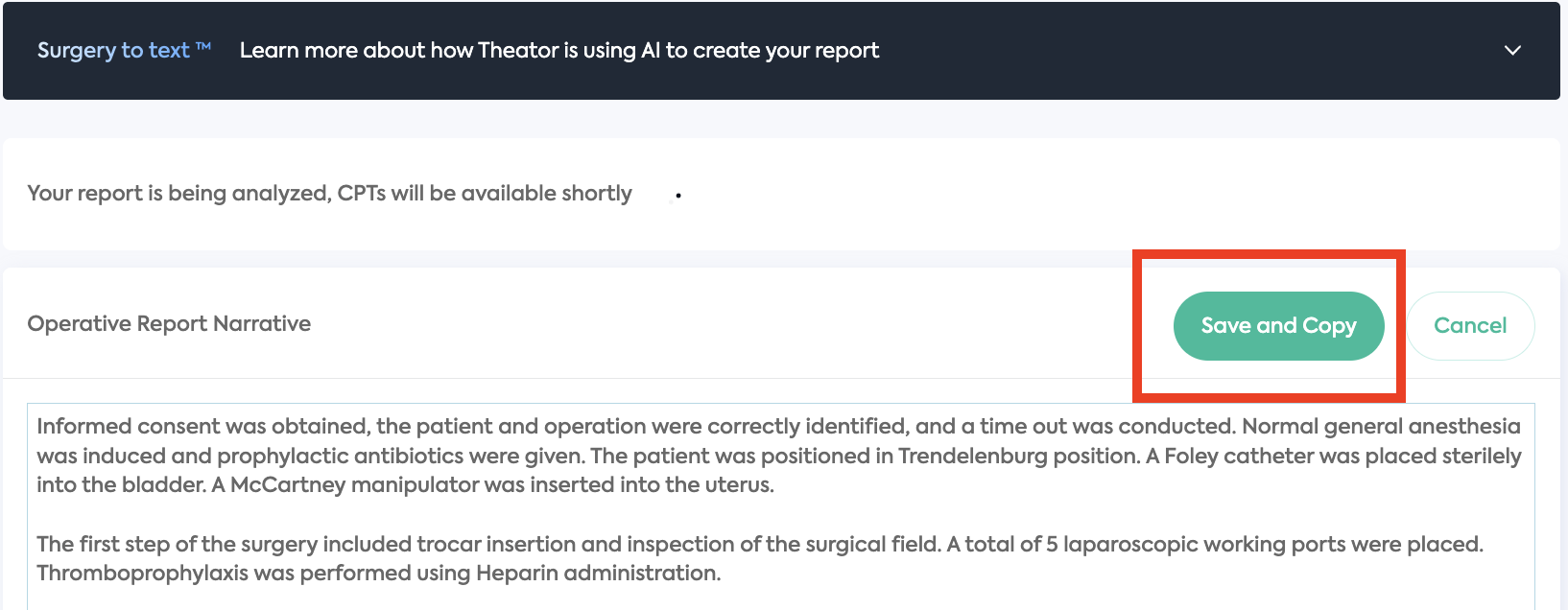Expand the Surgery to text banner chevron
1568x610 pixels.
coord(1512,51)
